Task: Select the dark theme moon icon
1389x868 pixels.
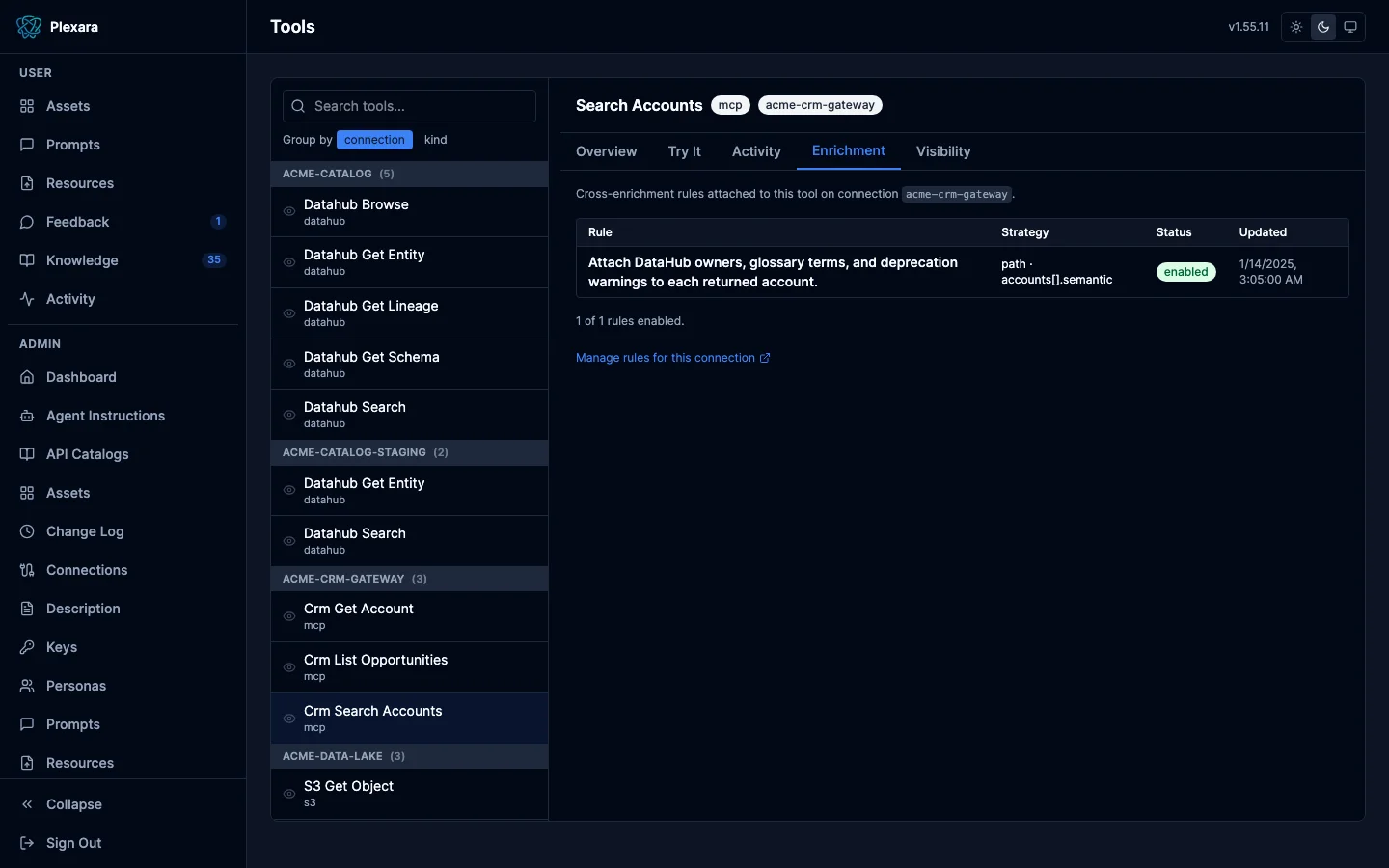Action: coord(1323,27)
